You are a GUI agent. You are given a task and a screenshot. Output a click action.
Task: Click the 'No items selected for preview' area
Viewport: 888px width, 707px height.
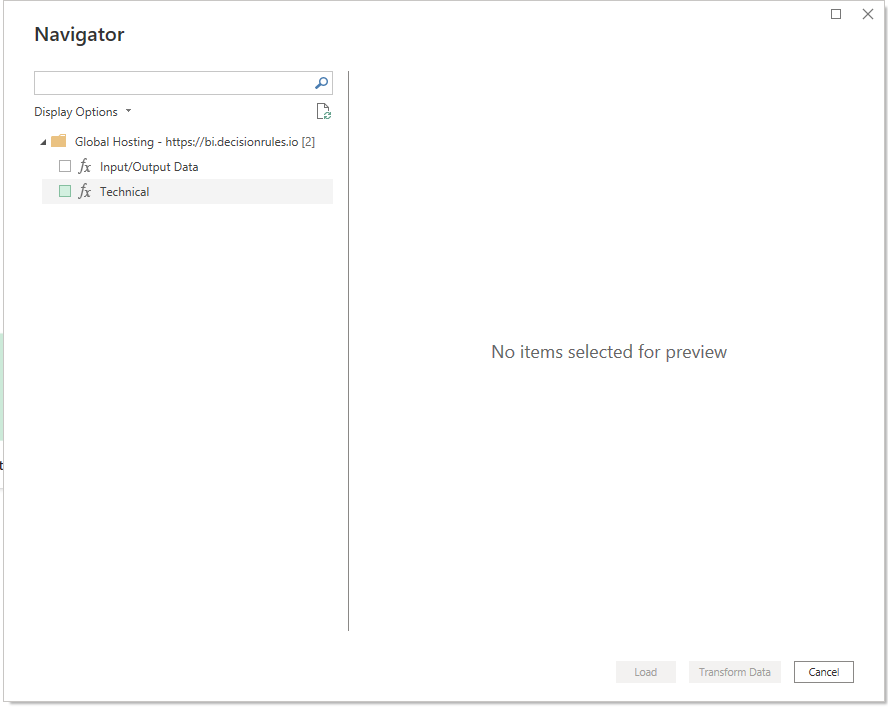click(x=609, y=352)
